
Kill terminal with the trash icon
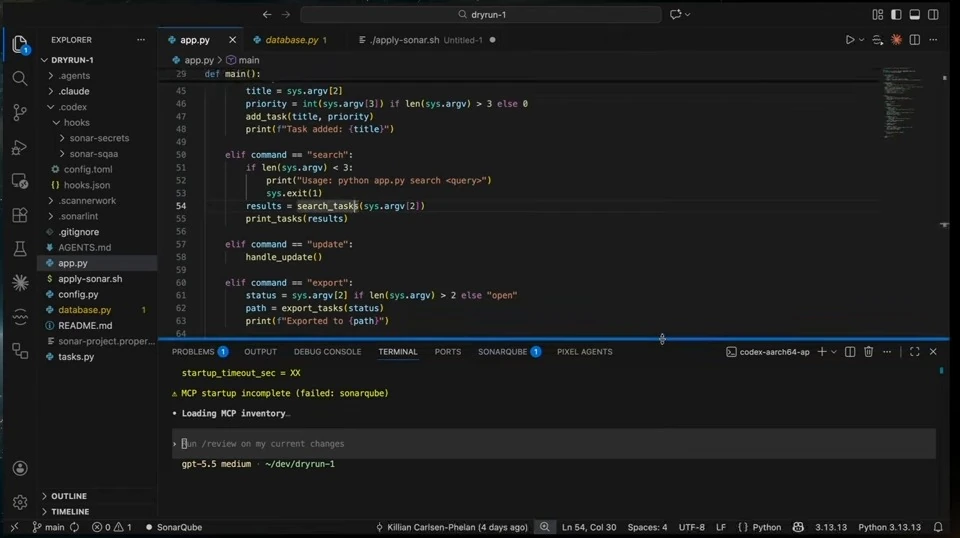click(868, 351)
